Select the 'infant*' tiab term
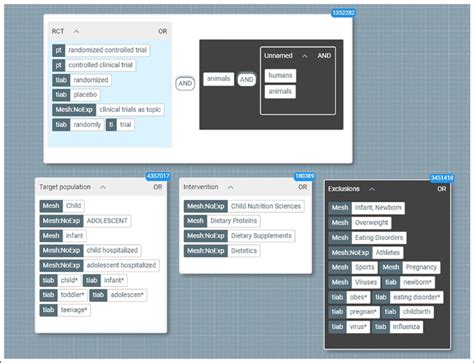474x363 pixels. [x=114, y=280]
